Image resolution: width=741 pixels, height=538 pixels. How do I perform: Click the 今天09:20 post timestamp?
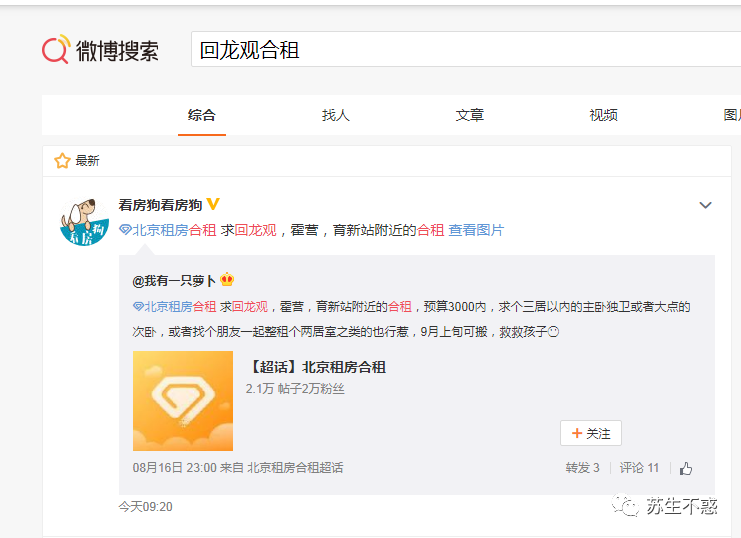146,507
